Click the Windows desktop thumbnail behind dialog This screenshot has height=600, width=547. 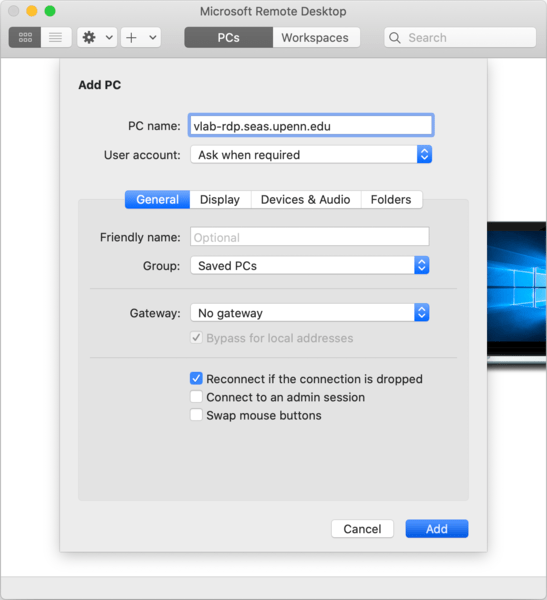tap(517, 295)
